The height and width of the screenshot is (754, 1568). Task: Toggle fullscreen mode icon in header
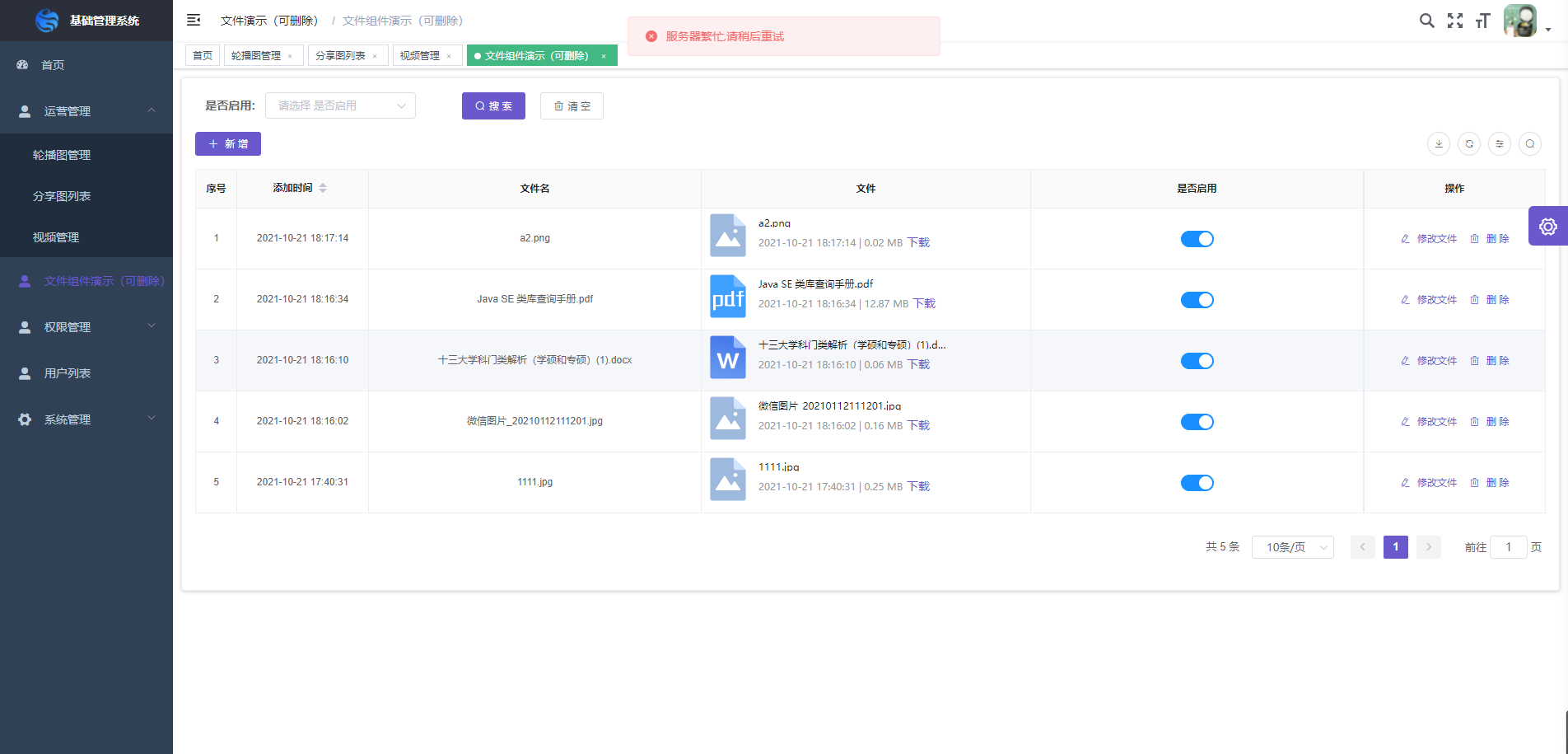1455,21
